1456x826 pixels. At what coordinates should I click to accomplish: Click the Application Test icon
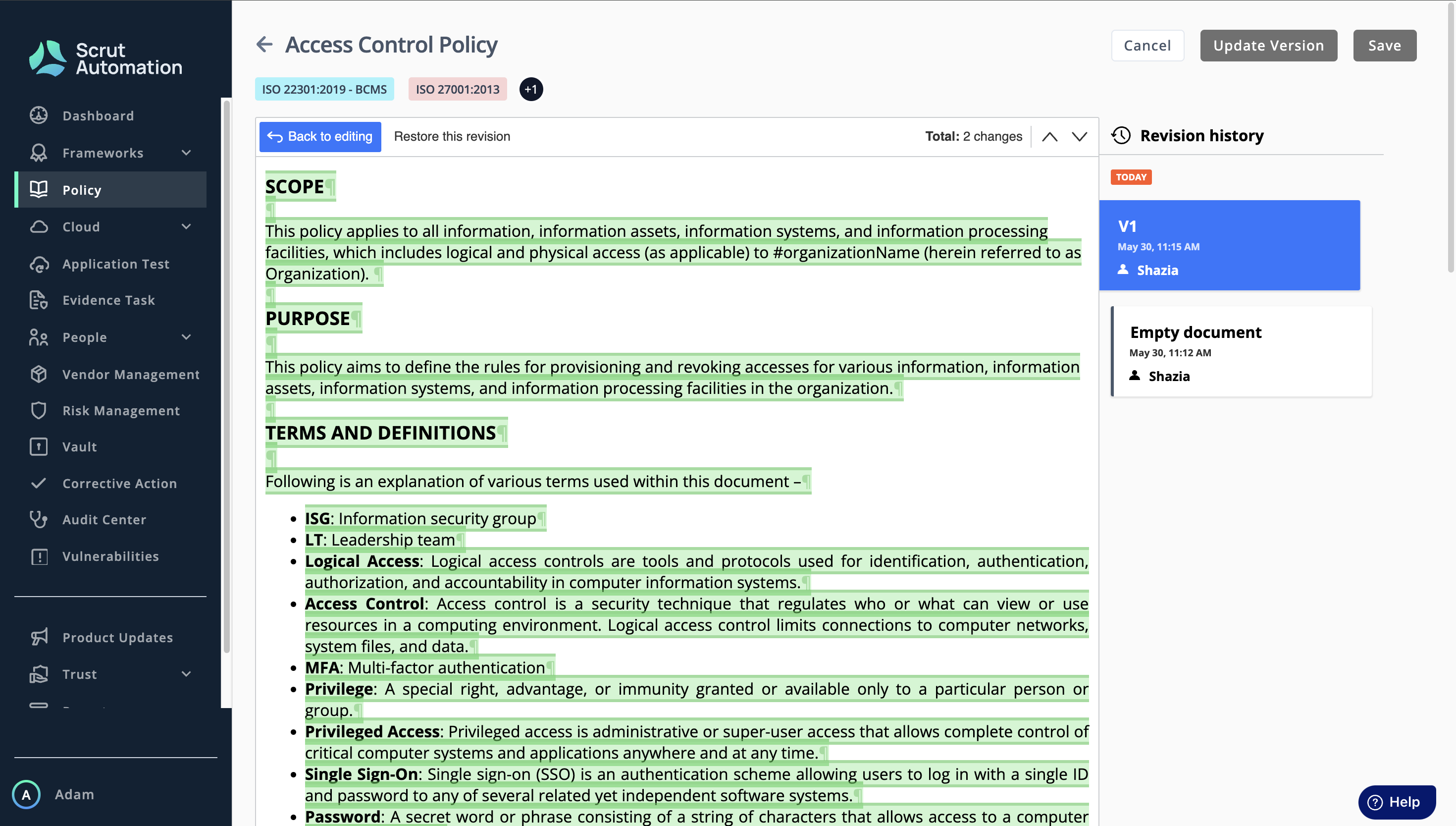[x=39, y=264]
